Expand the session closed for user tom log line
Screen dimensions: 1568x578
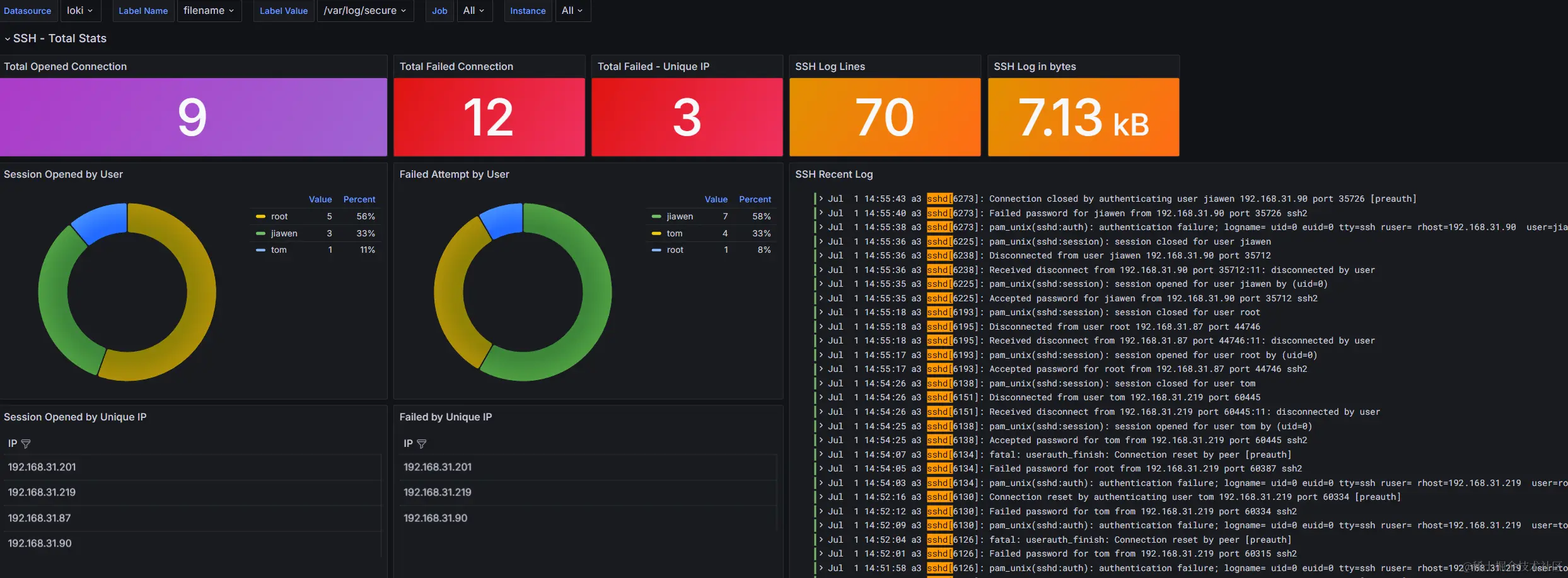click(x=821, y=383)
